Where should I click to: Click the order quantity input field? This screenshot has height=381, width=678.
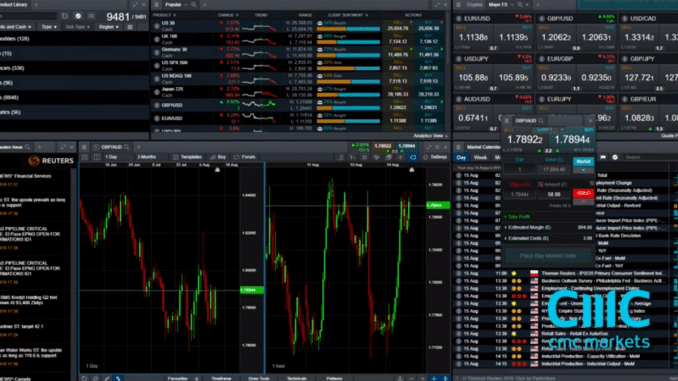point(520,170)
